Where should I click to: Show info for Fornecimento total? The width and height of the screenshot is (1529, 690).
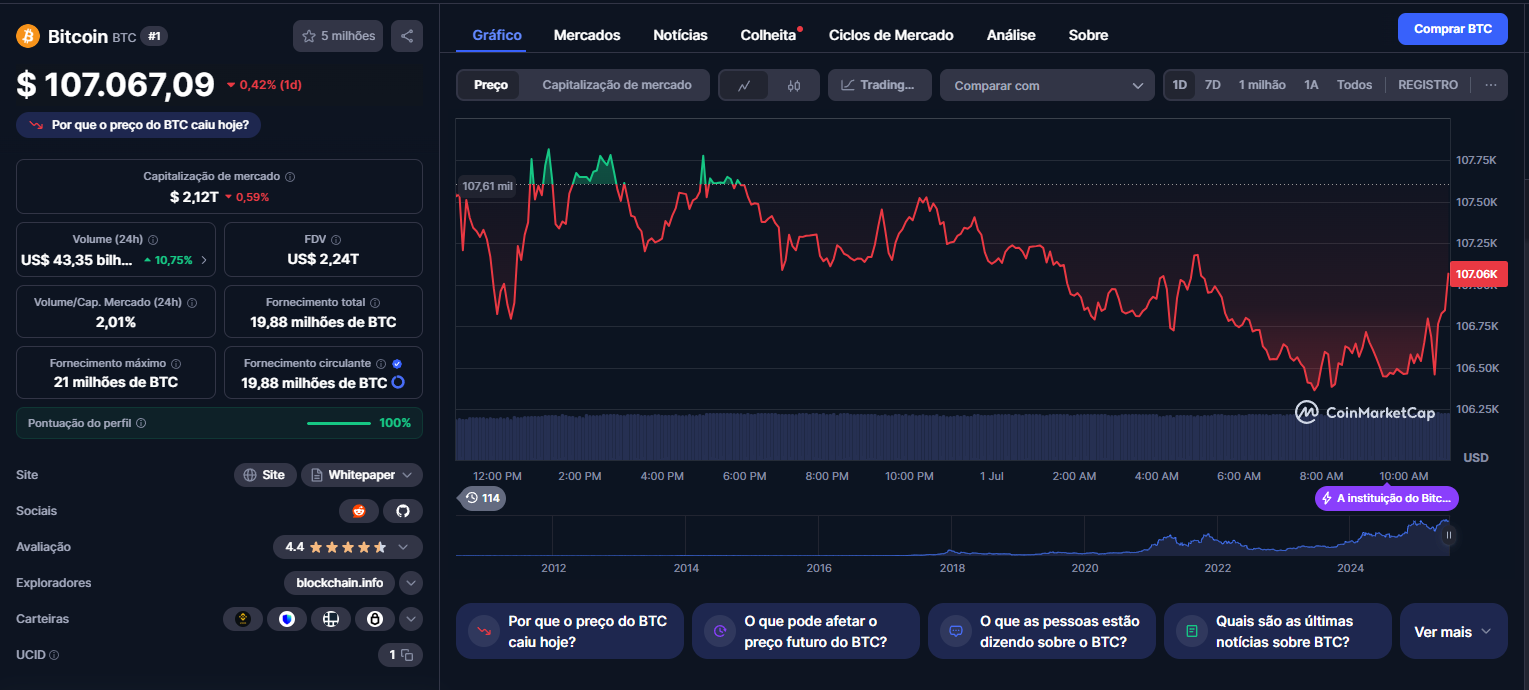pos(375,302)
